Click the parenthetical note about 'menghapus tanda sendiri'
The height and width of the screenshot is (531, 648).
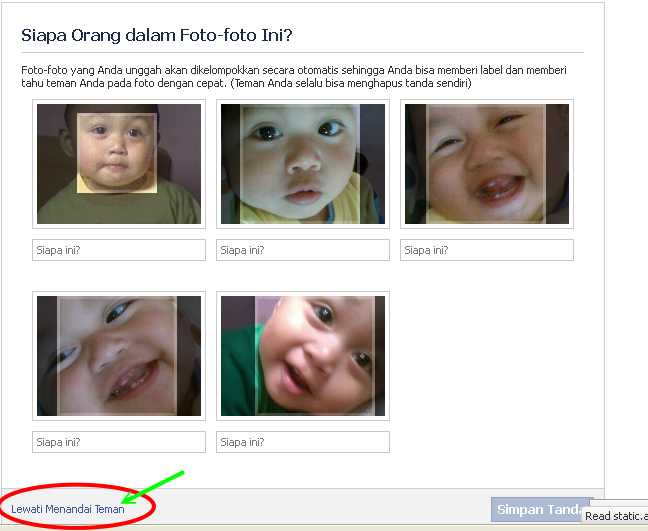[351, 83]
